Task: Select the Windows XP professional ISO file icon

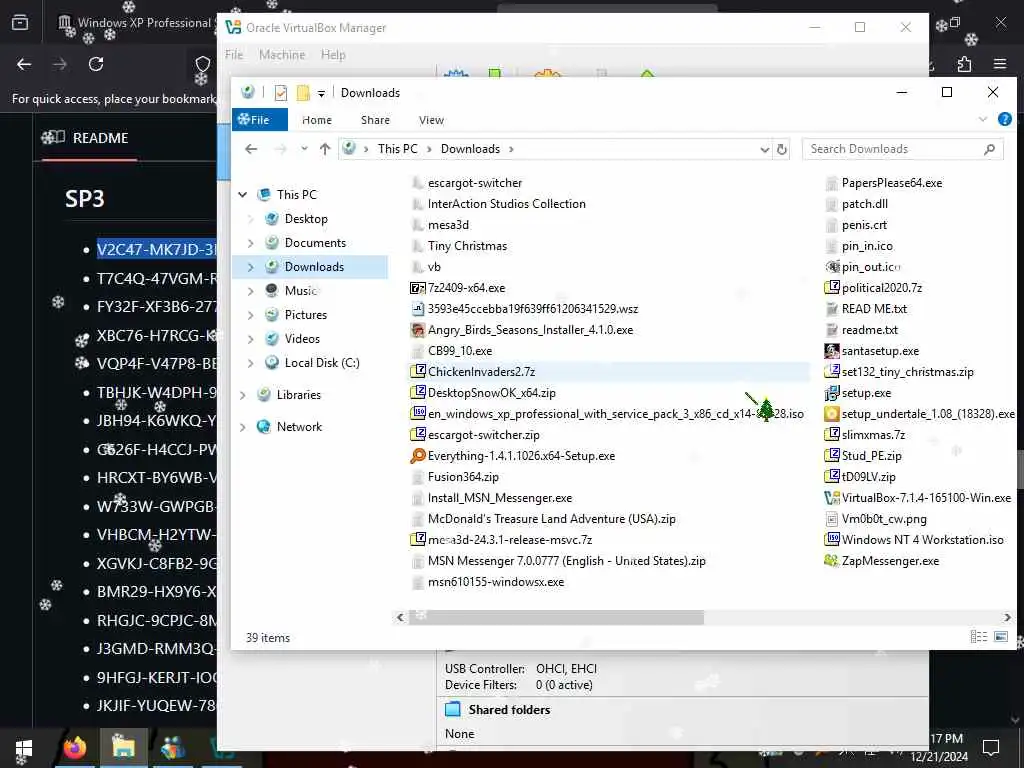Action: pyautogui.click(x=417, y=413)
